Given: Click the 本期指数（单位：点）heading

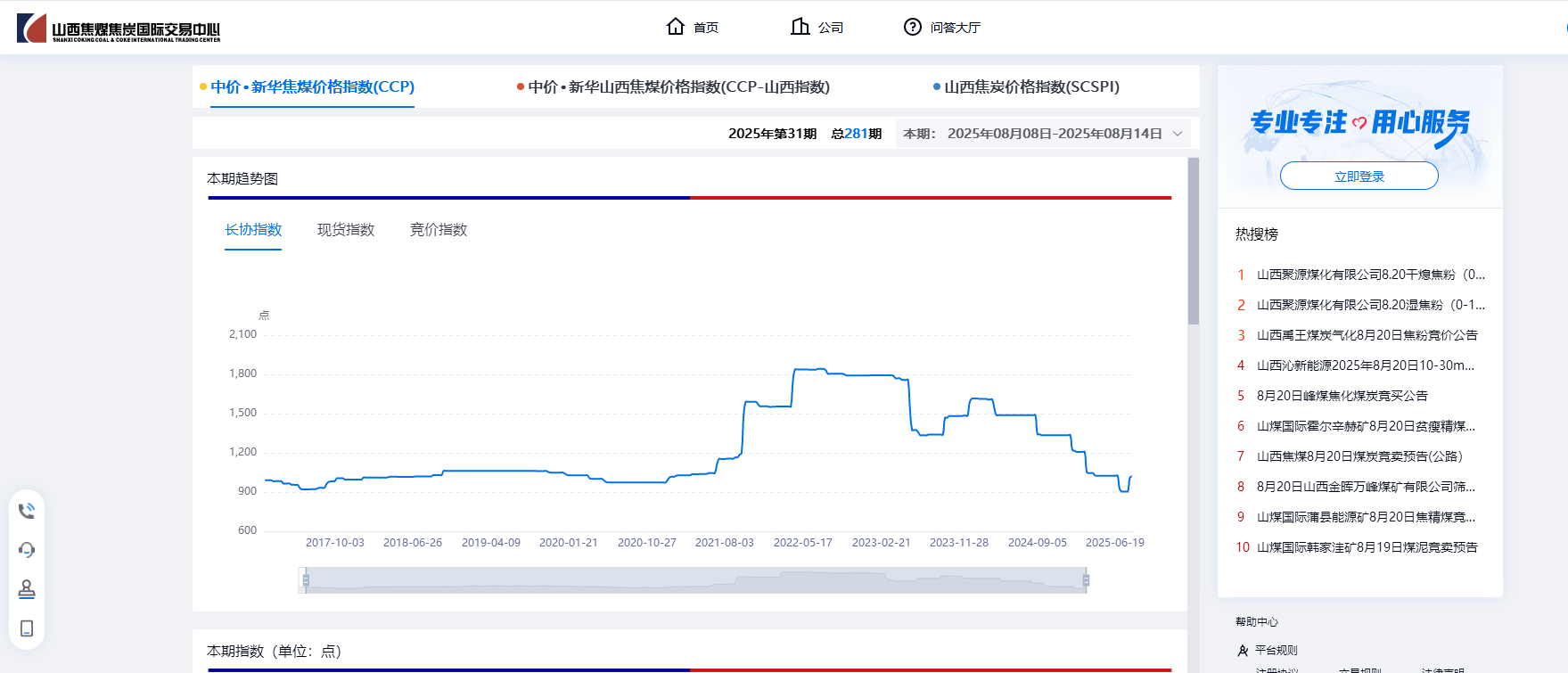Looking at the screenshot, I should click(275, 652).
